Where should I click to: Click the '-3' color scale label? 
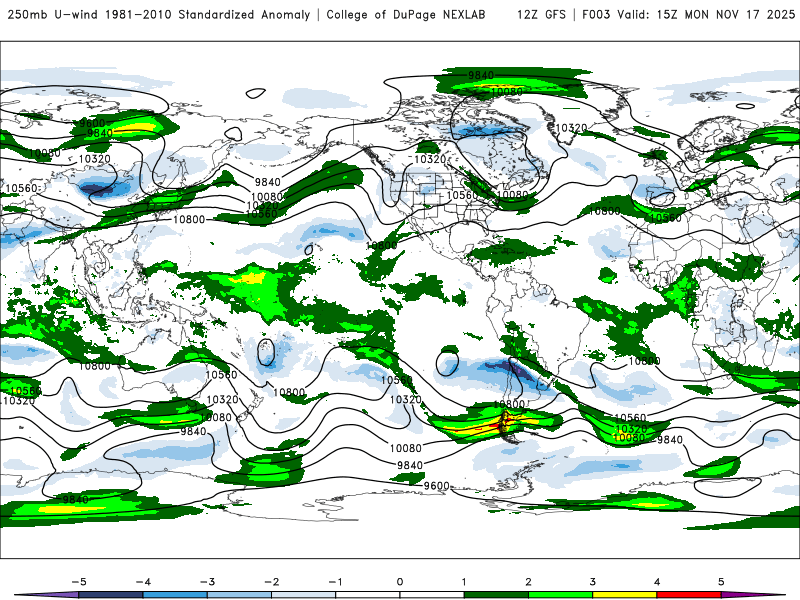click(x=207, y=582)
